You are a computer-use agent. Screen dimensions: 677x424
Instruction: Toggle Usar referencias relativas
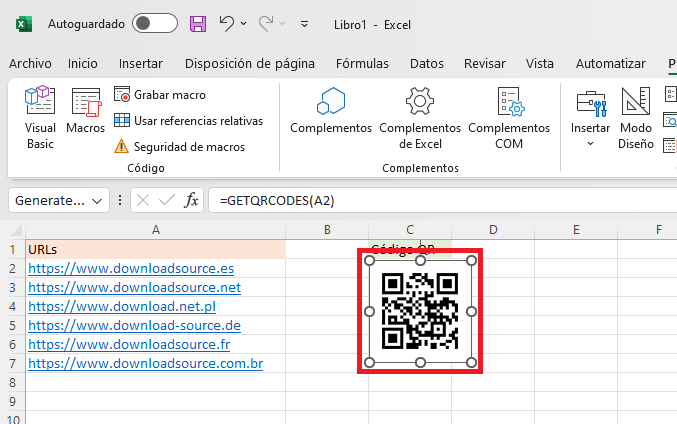click(188, 120)
